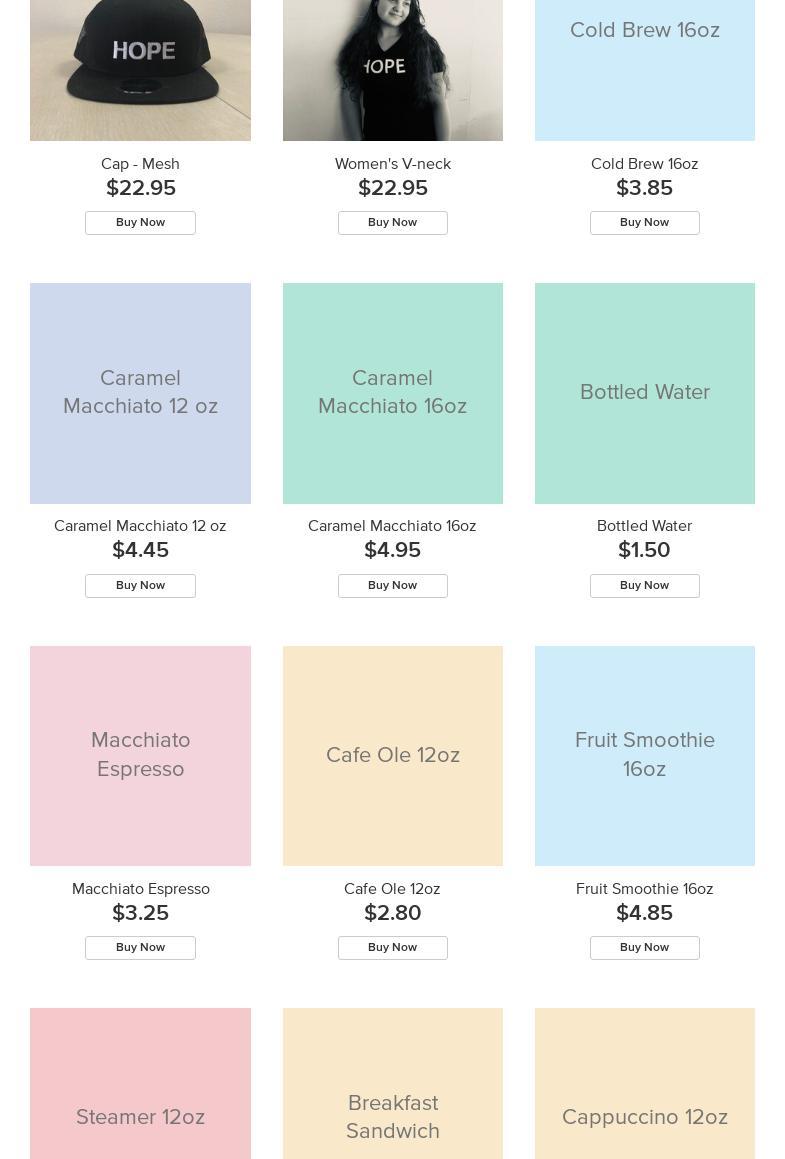Click the Breakfast Sandwich tile
Viewport: 785px width, 1159px height.
point(392,1085)
